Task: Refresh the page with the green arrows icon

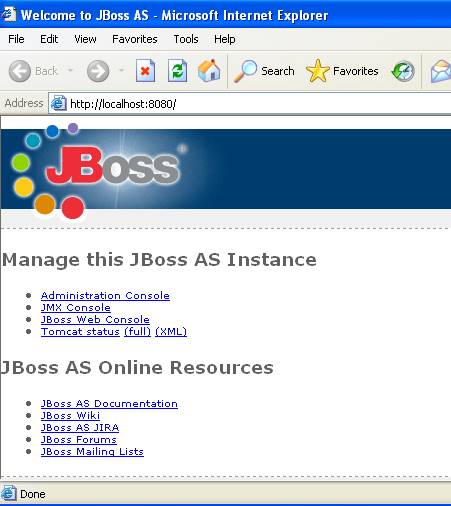Action: [x=177, y=71]
